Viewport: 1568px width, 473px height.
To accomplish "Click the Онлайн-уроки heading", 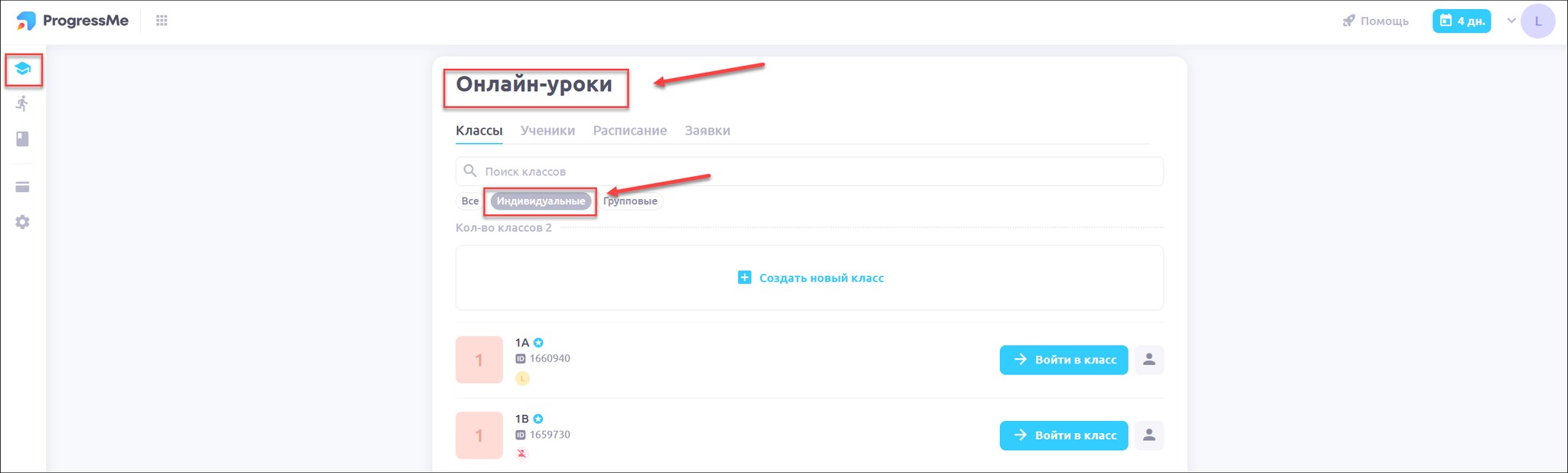I will 534,84.
